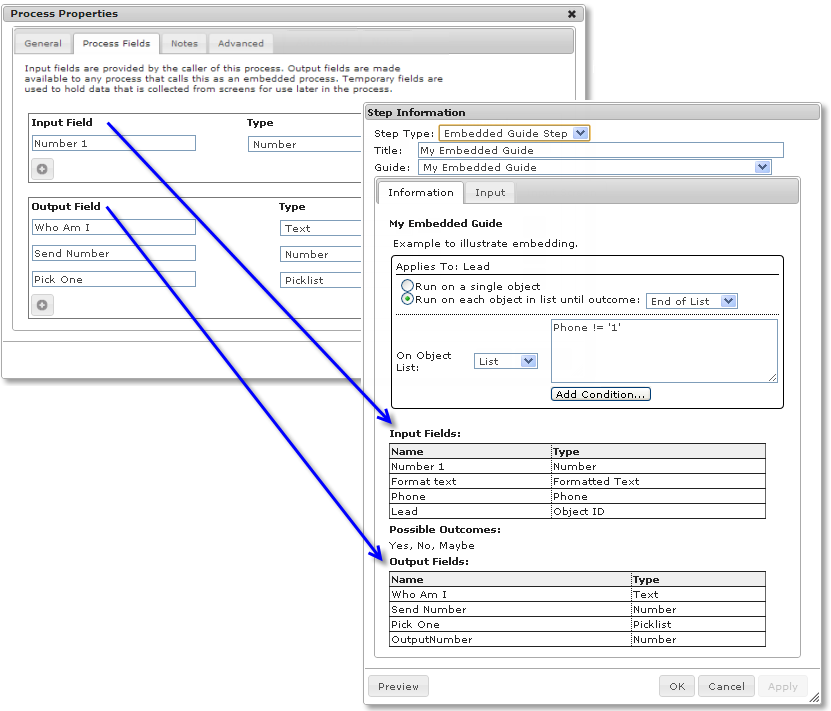Switch to the Process Fields tab
The width and height of the screenshot is (831, 711).
point(117,43)
